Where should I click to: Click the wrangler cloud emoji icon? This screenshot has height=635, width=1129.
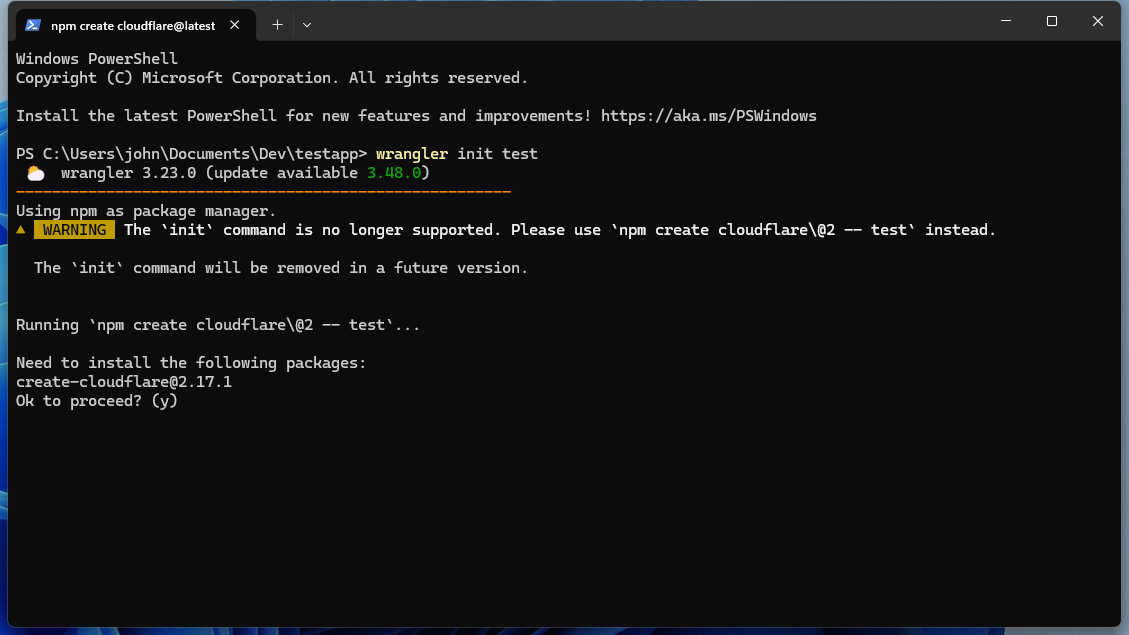(x=36, y=173)
